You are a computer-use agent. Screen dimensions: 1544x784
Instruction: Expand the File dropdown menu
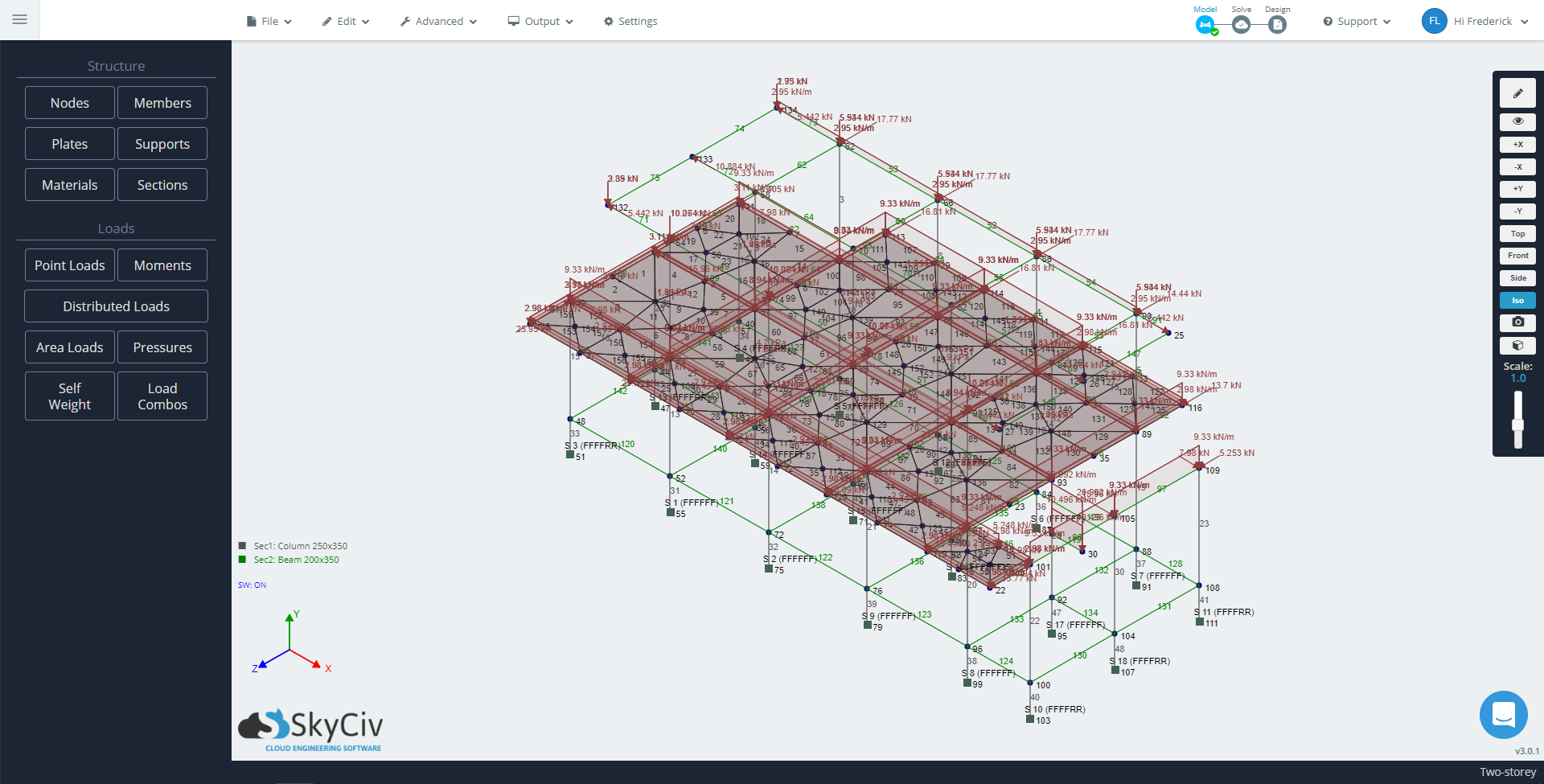click(269, 22)
